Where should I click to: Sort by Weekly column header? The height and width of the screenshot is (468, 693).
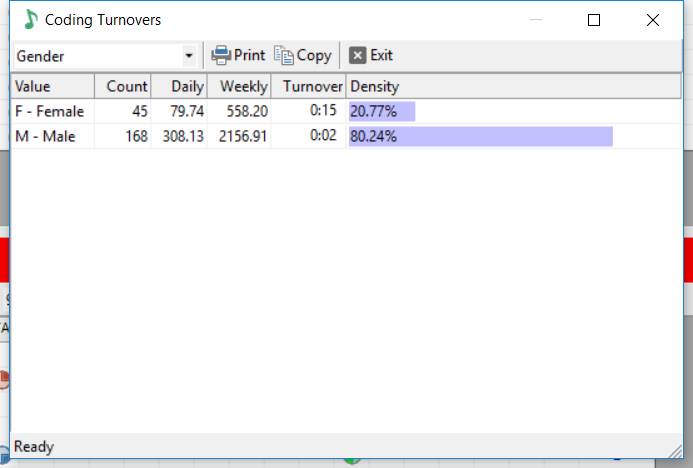tap(239, 86)
